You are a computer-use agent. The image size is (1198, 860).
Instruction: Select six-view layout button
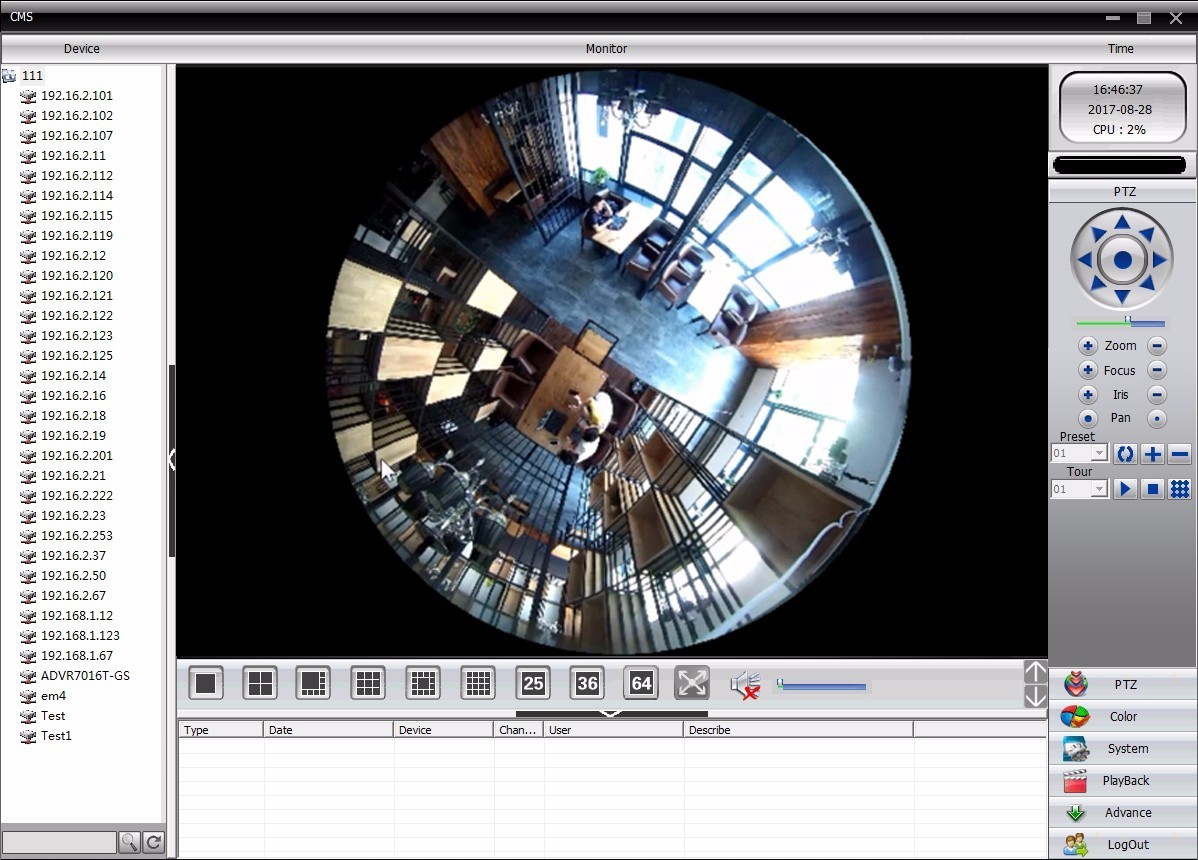[x=314, y=684]
